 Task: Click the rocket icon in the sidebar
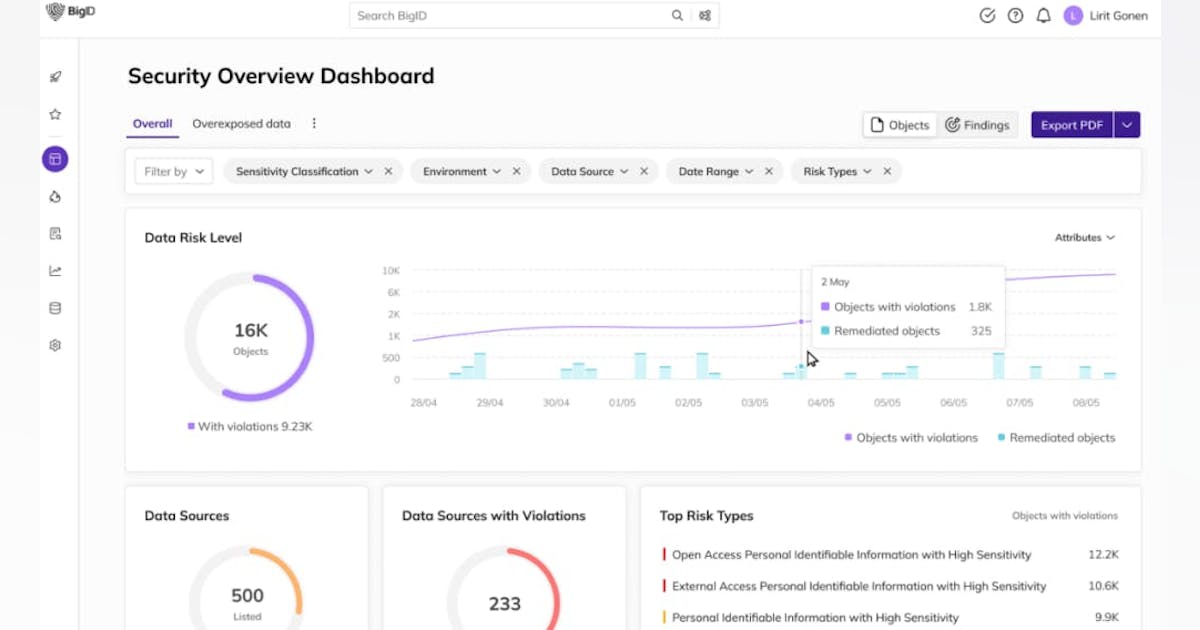tap(55, 77)
